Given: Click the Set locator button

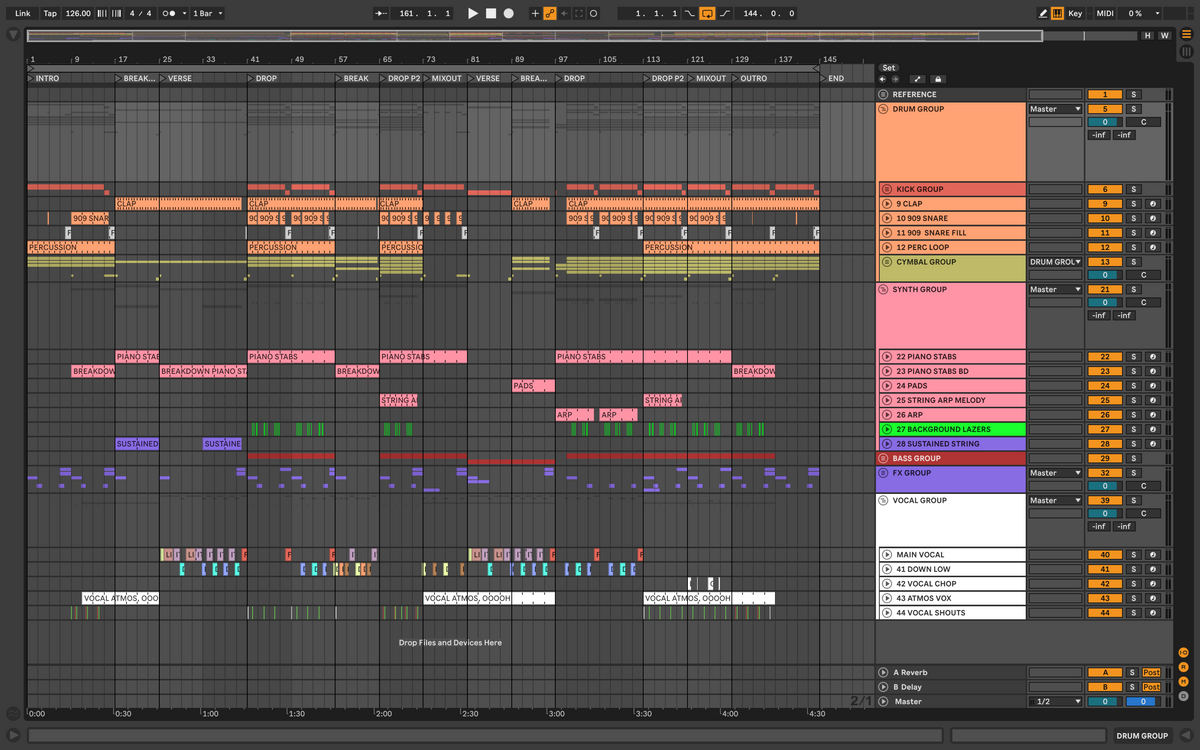Looking at the screenshot, I should click(889, 68).
